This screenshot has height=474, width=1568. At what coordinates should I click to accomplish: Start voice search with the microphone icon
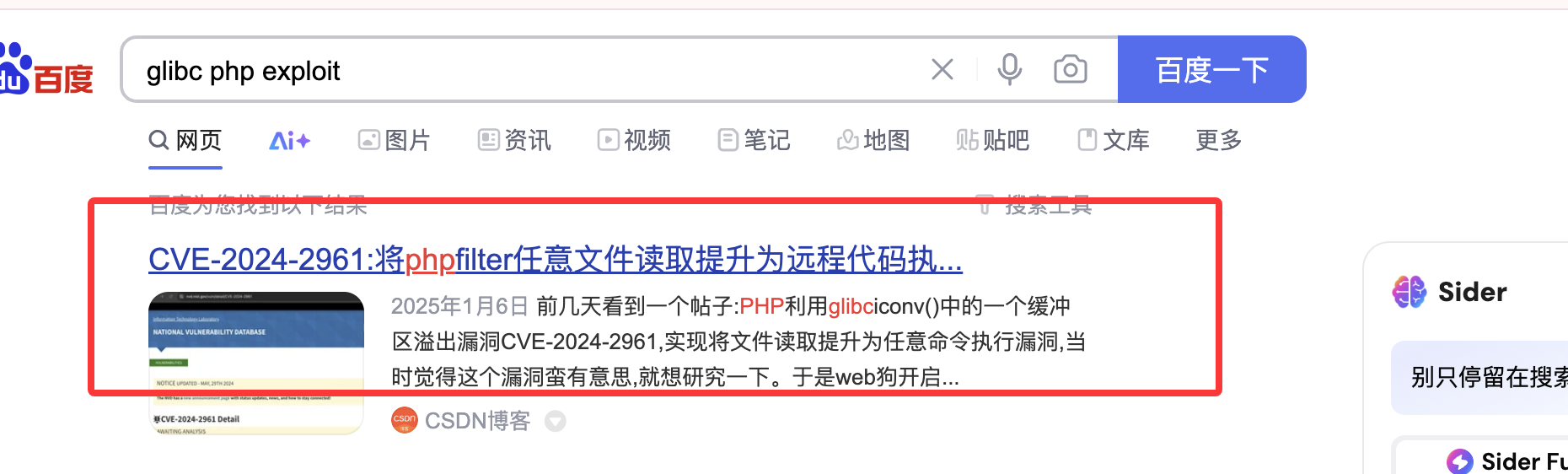[1009, 69]
